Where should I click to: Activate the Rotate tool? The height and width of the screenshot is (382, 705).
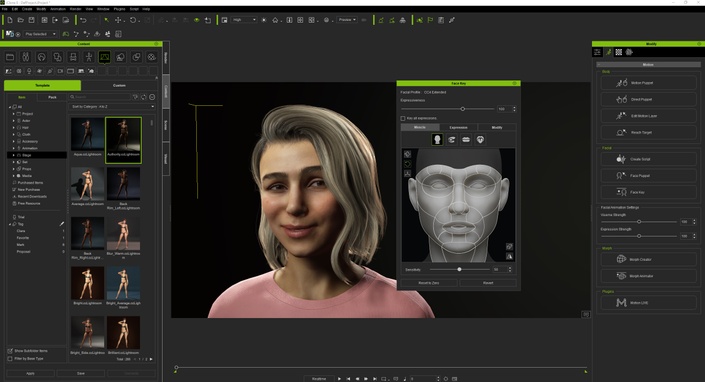(133, 20)
